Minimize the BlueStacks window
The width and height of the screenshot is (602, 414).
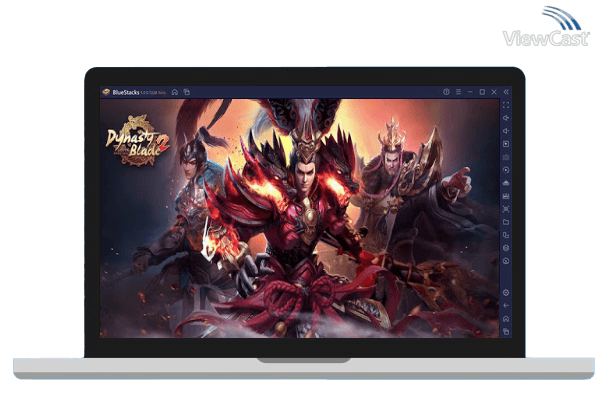[x=470, y=92]
